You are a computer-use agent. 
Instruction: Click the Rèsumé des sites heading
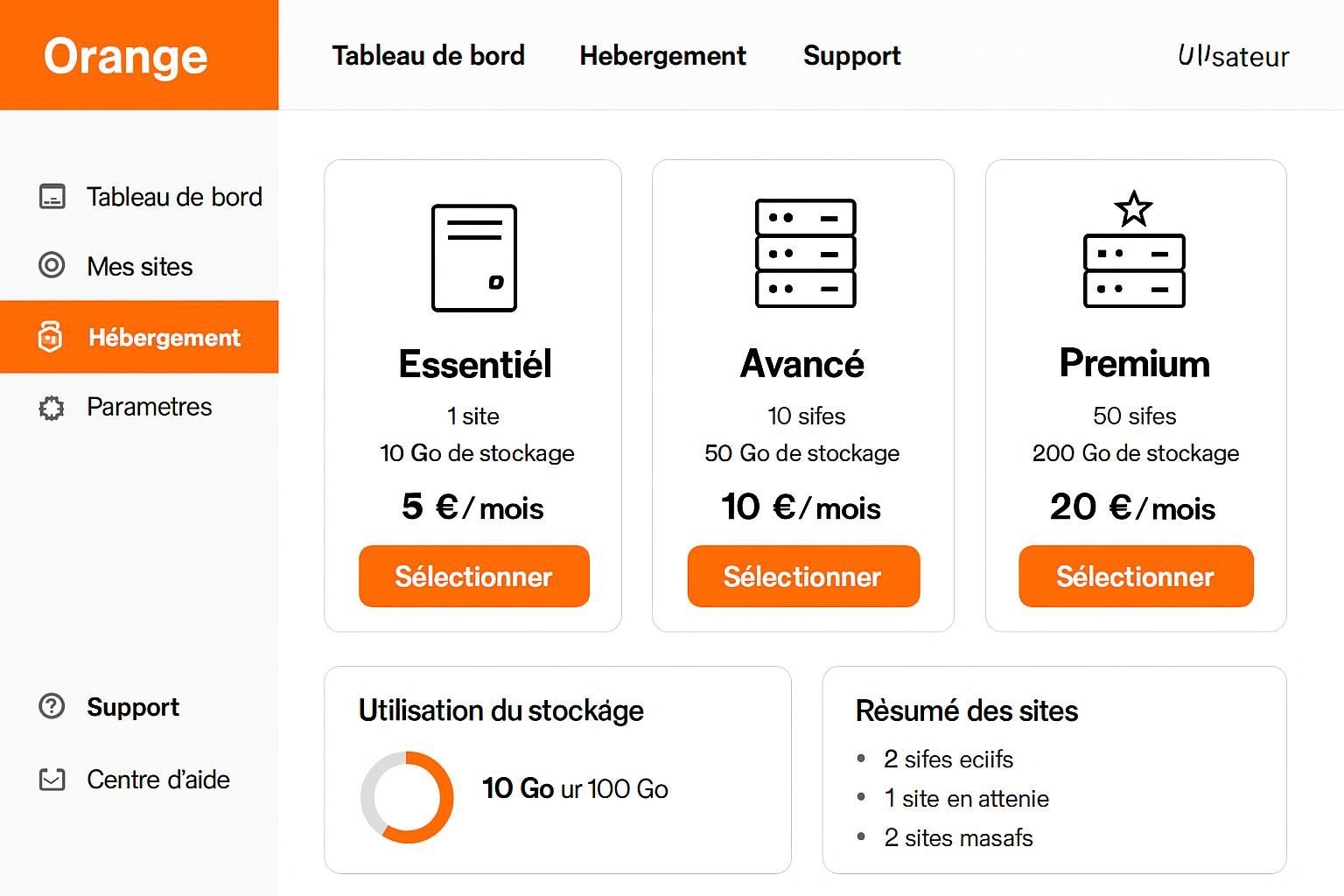tap(966, 710)
